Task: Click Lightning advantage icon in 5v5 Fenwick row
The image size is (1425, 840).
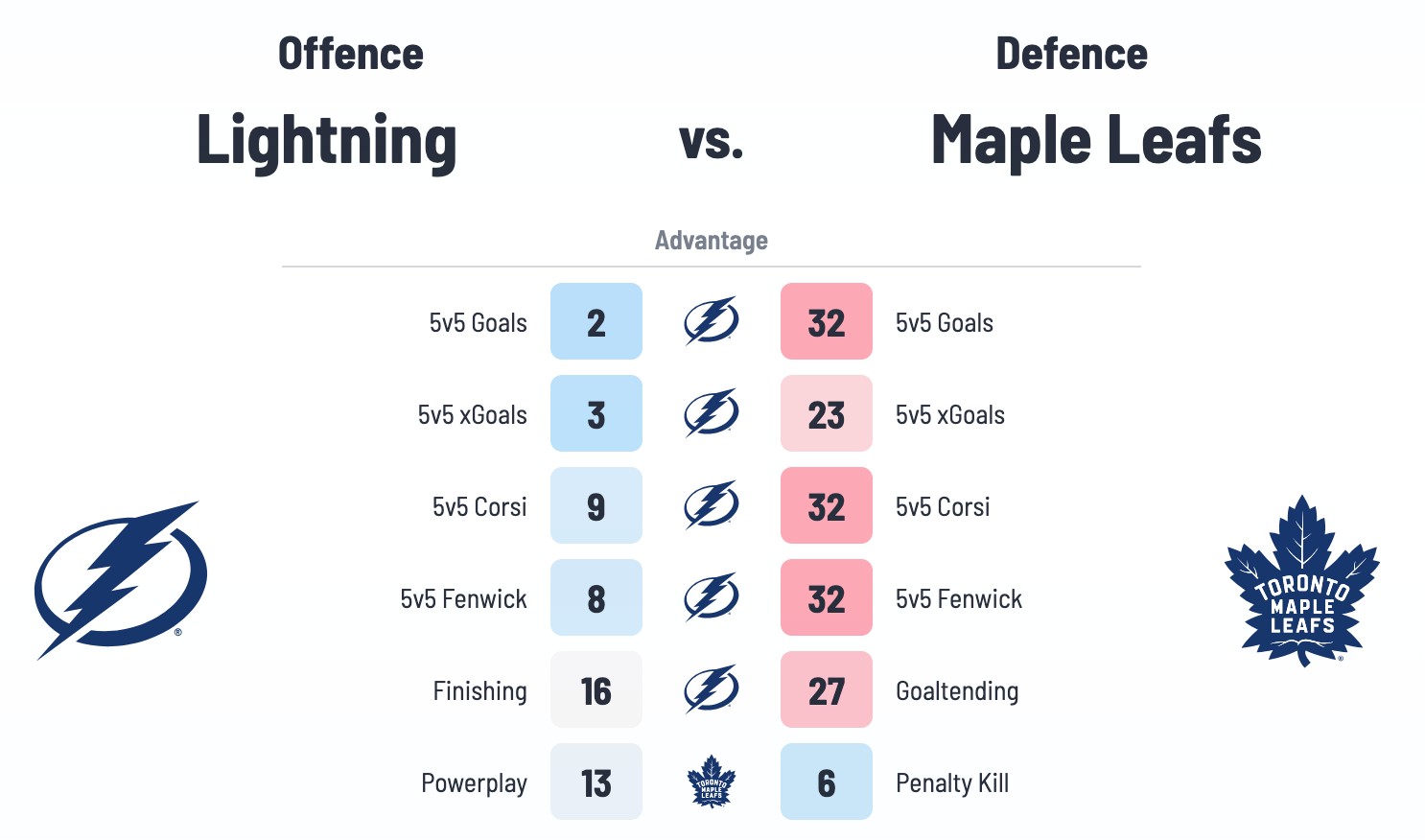Action: pyautogui.click(x=711, y=597)
